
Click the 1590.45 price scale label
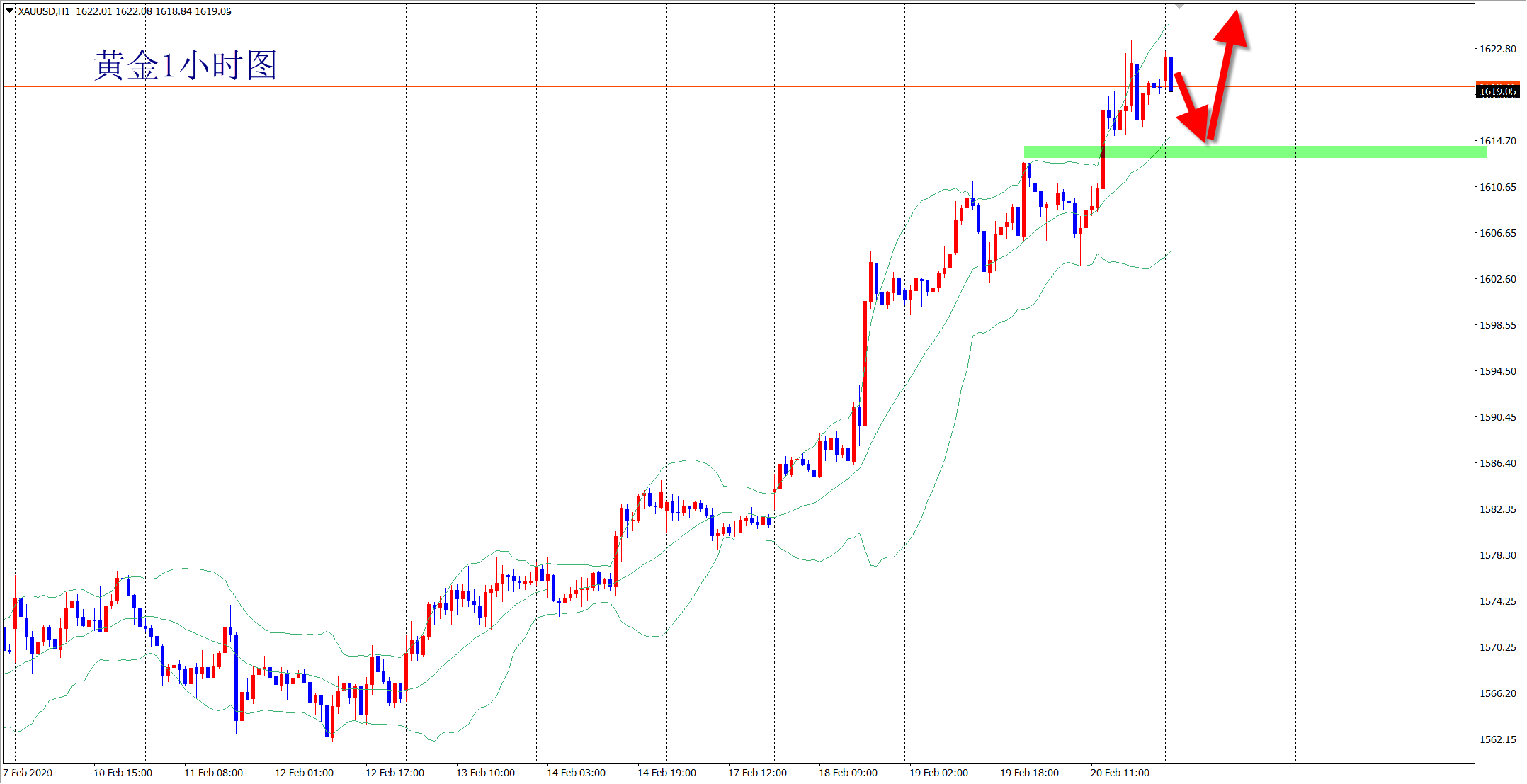tap(1497, 417)
